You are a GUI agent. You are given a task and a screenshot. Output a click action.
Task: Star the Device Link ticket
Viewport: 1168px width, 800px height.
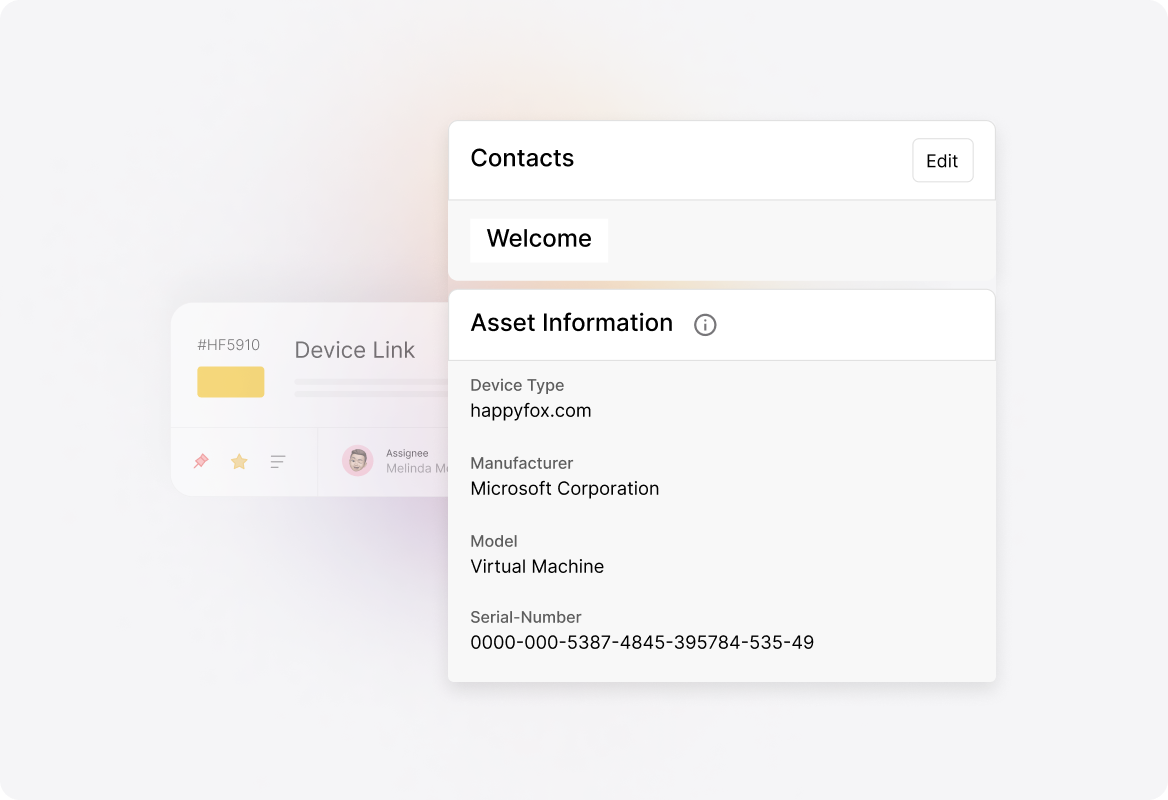[239, 461]
